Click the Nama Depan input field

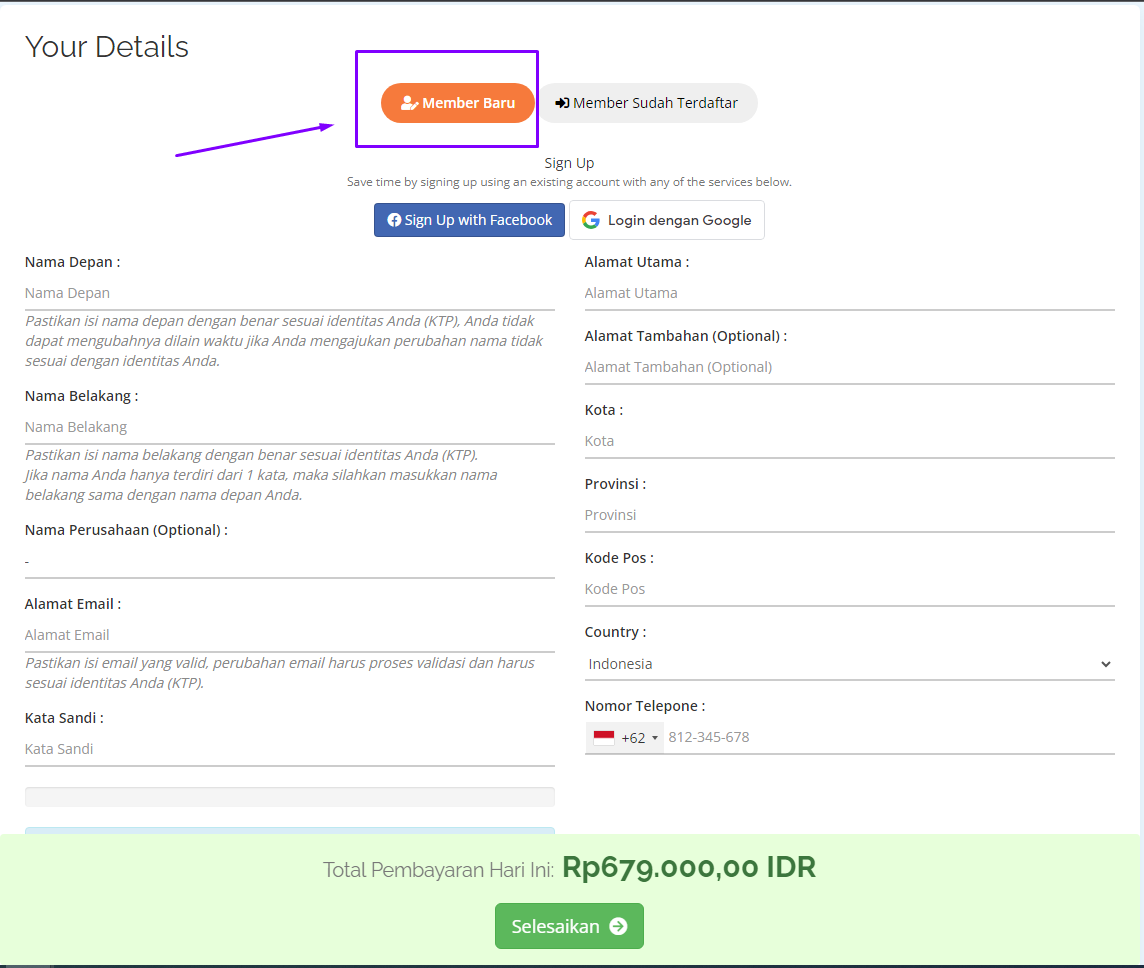pyautogui.click(x=289, y=293)
